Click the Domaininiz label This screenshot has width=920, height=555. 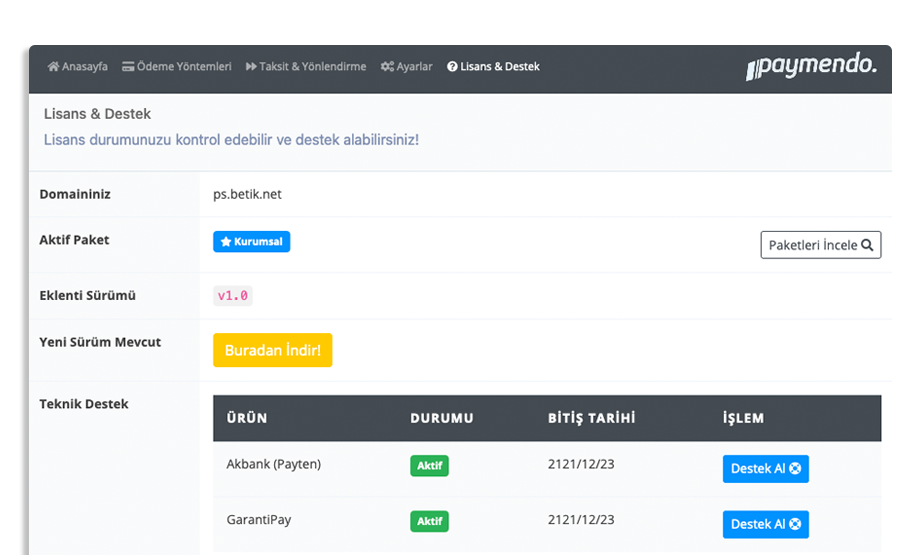point(75,194)
